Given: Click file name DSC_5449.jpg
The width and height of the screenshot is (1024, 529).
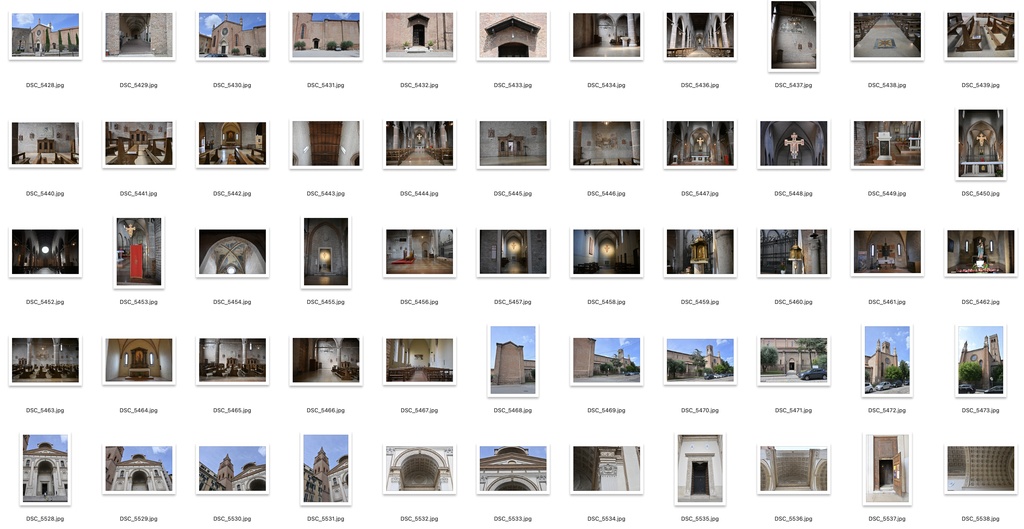Looking at the screenshot, I should pos(887,194).
